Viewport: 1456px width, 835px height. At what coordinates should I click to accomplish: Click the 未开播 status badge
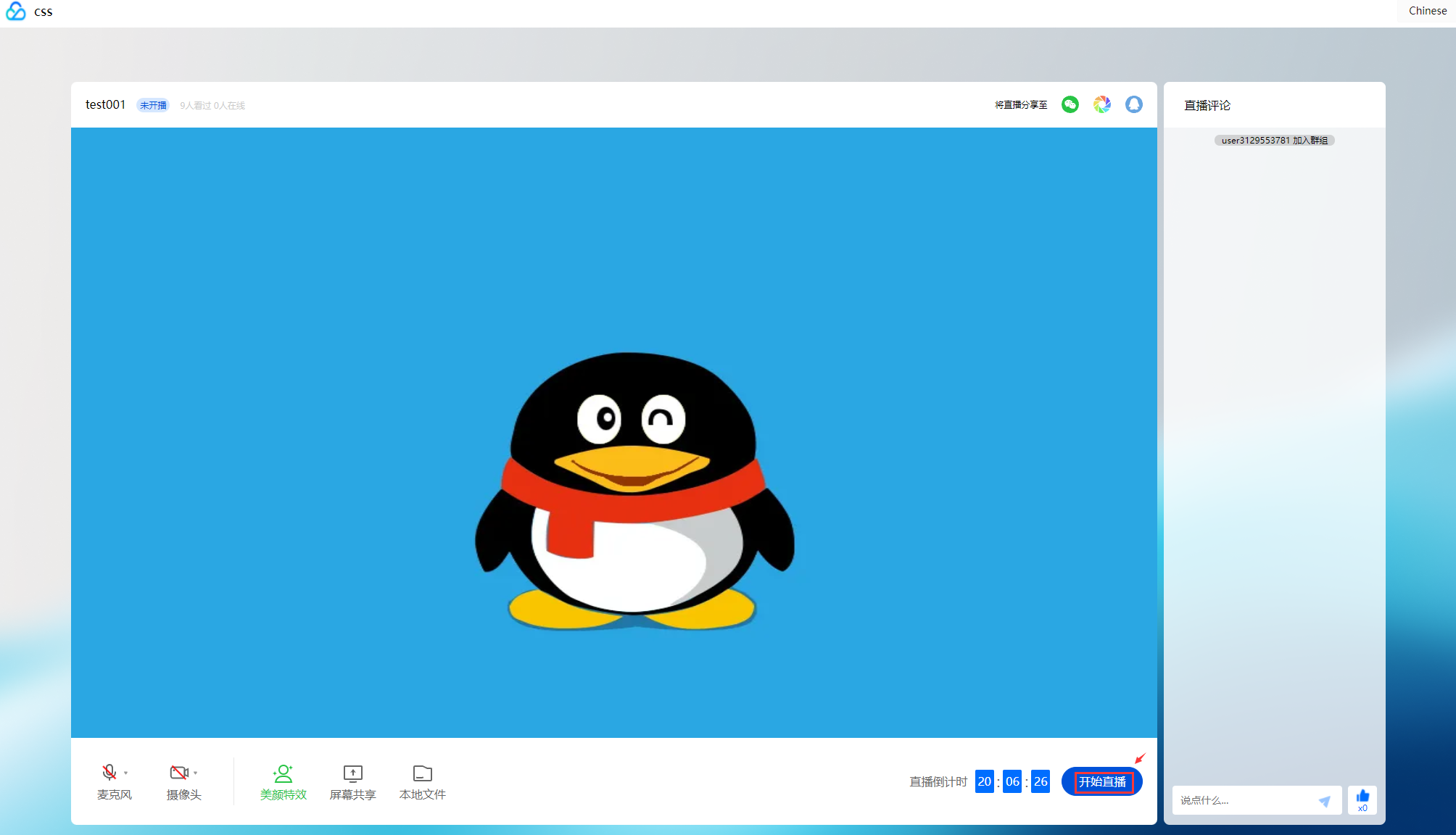pos(153,106)
